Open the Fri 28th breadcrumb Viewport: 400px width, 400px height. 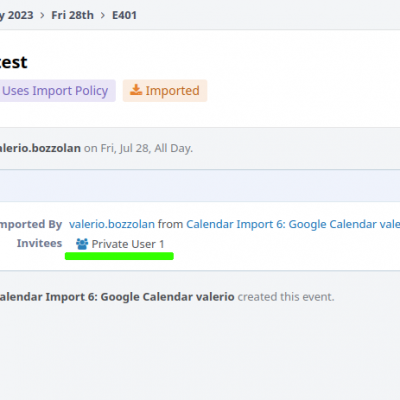72,15
